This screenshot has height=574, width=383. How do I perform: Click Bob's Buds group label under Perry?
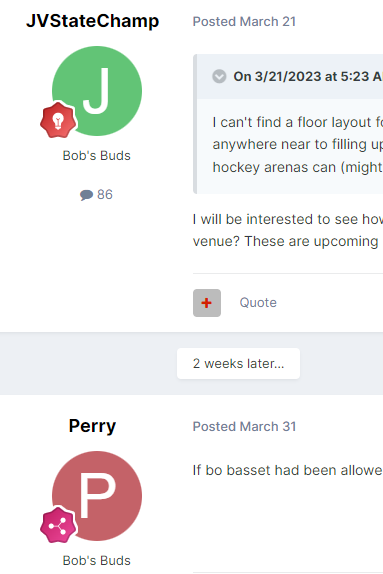(97, 560)
